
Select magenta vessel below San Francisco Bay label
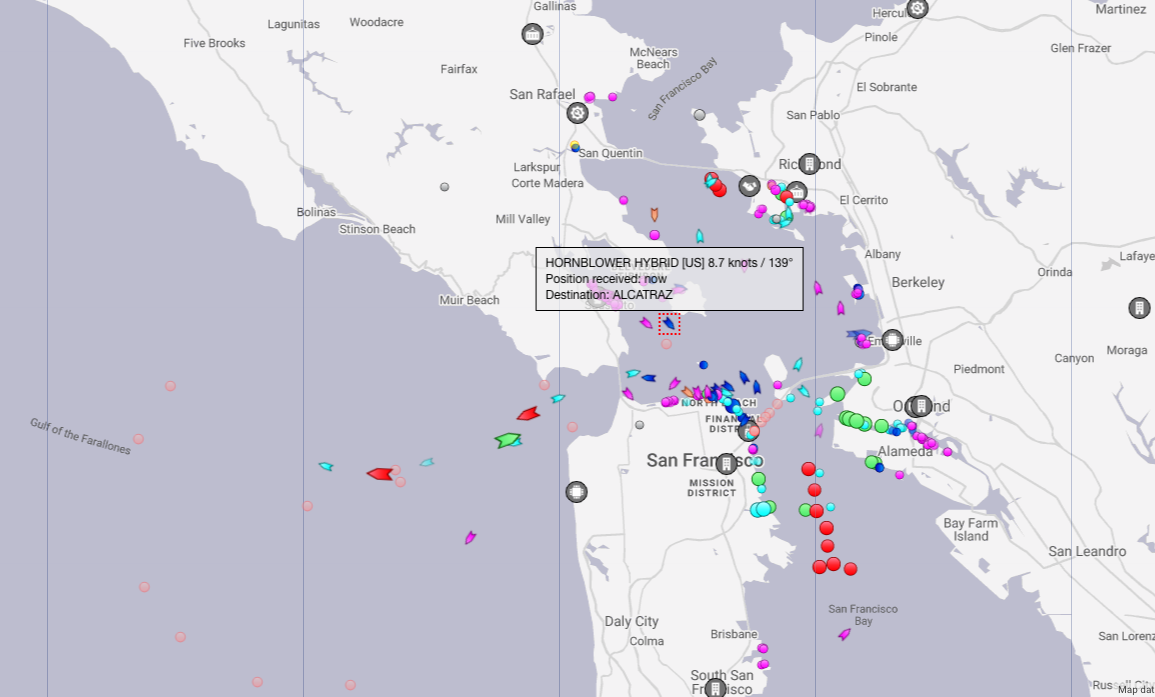pos(844,634)
